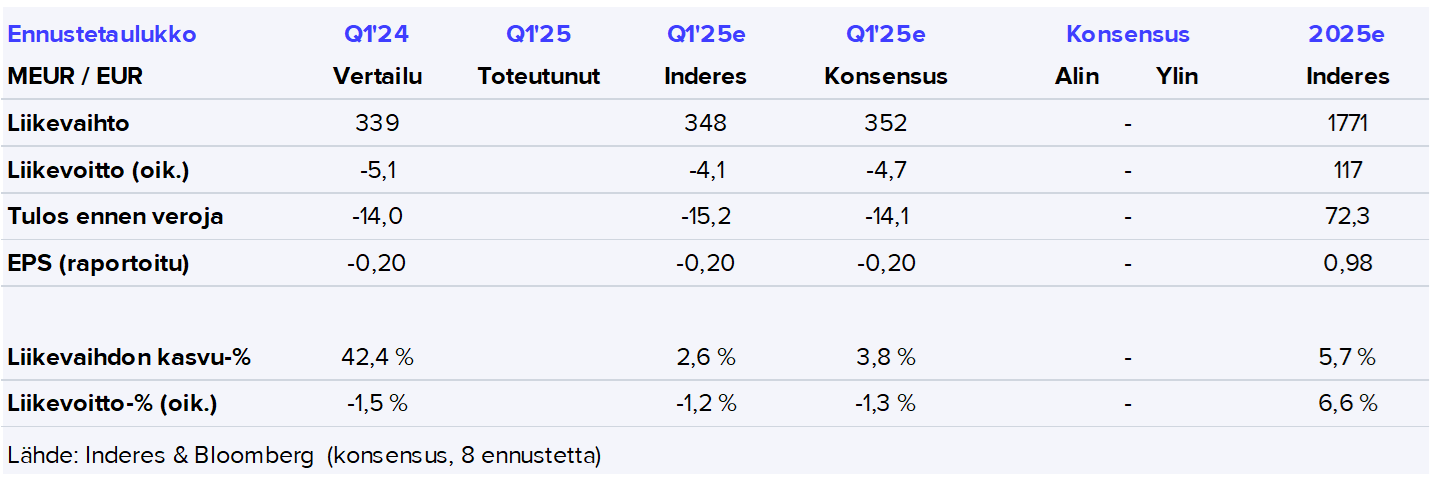The image size is (1433, 479).
Task: Select the Liikevaihto row label
Action: coord(68,124)
